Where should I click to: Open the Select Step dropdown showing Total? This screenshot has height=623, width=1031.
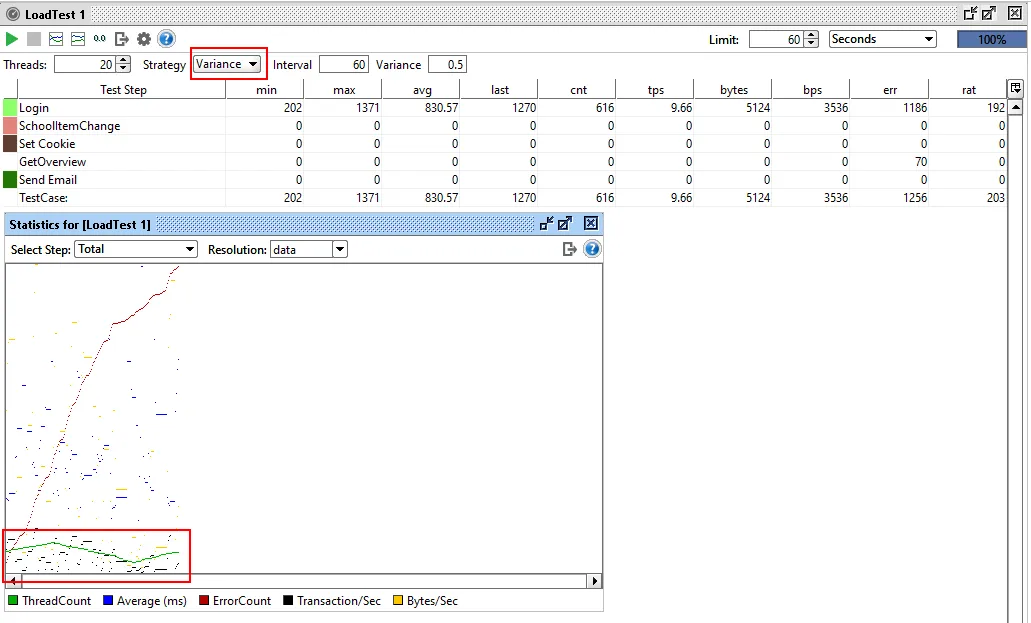click(136, 249)
